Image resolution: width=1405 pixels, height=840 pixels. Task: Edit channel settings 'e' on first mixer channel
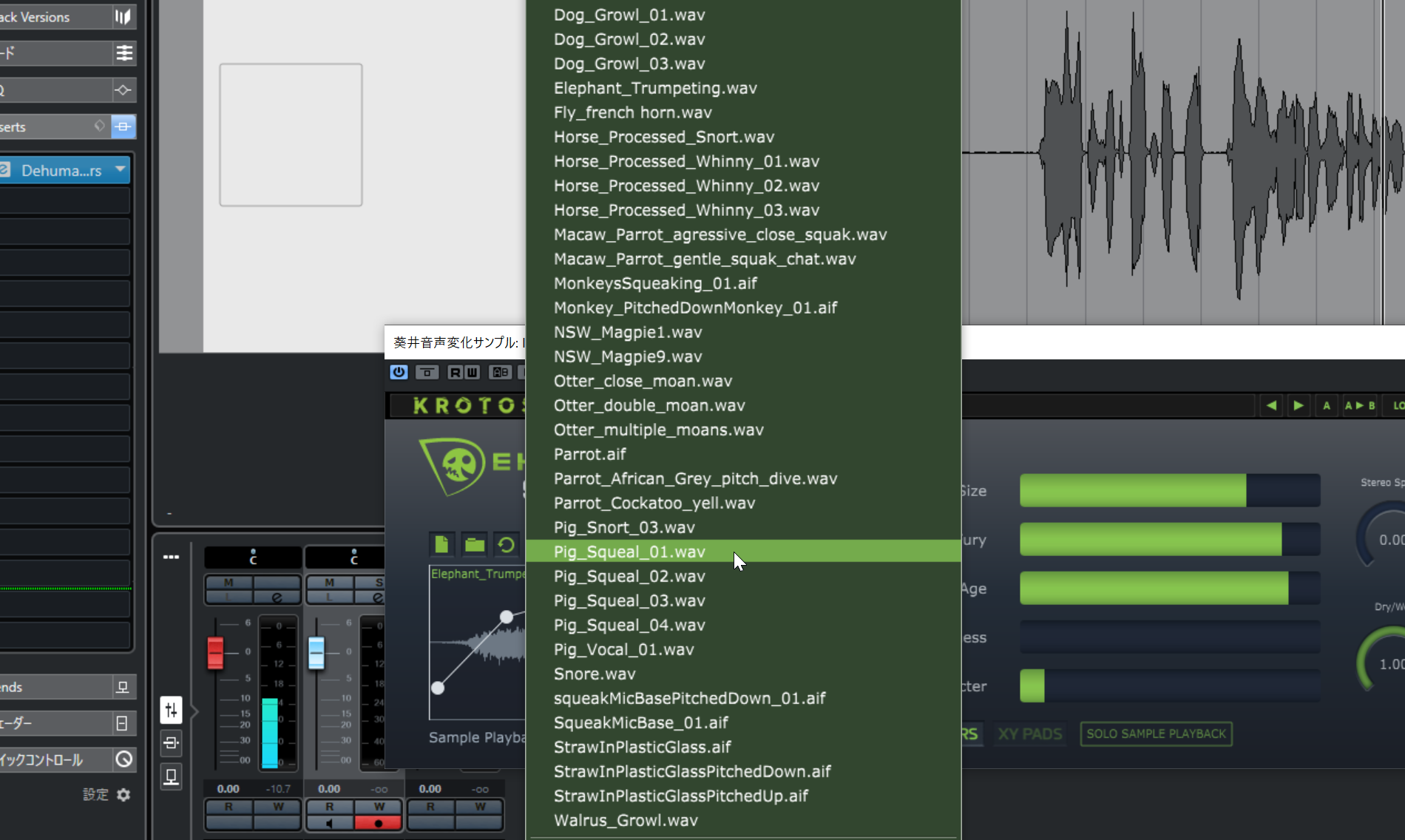pos(277,597)
